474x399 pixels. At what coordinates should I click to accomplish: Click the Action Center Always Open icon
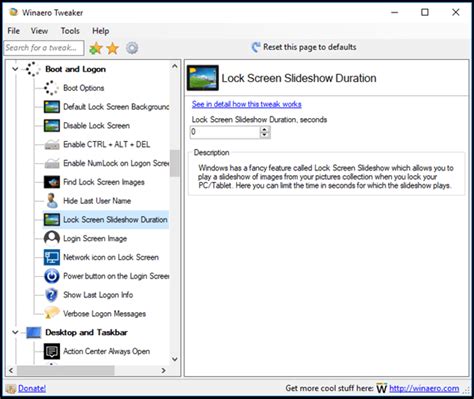pos(52,351)
